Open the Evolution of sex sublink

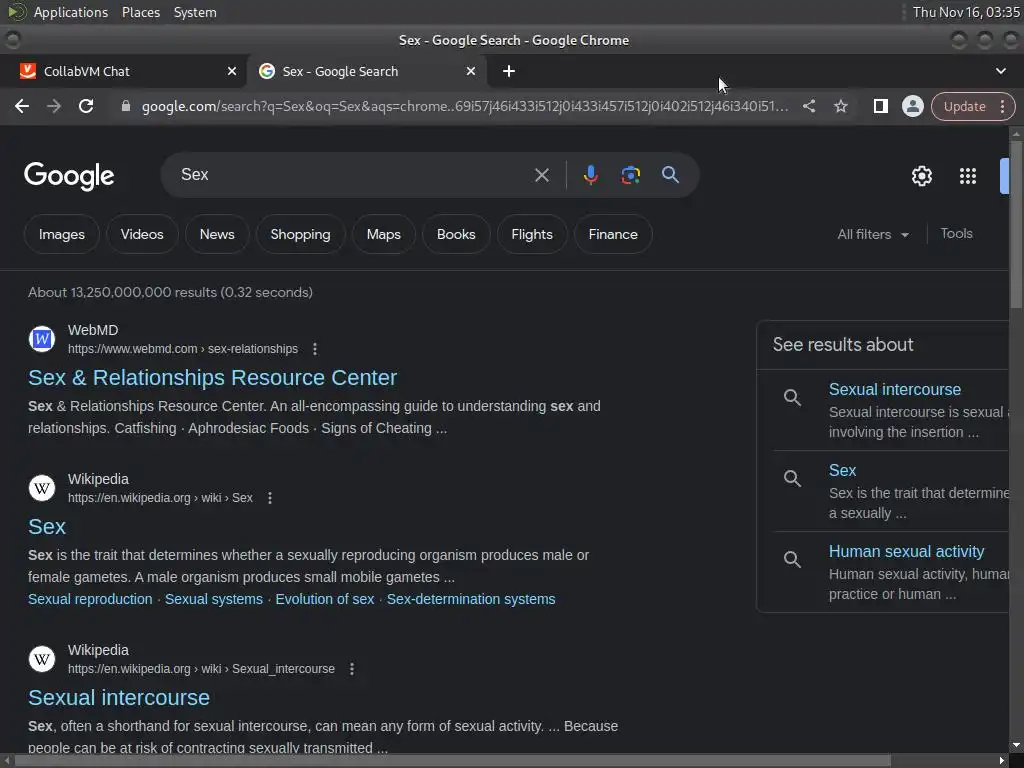pyautogui.click(x=325, y=599)
